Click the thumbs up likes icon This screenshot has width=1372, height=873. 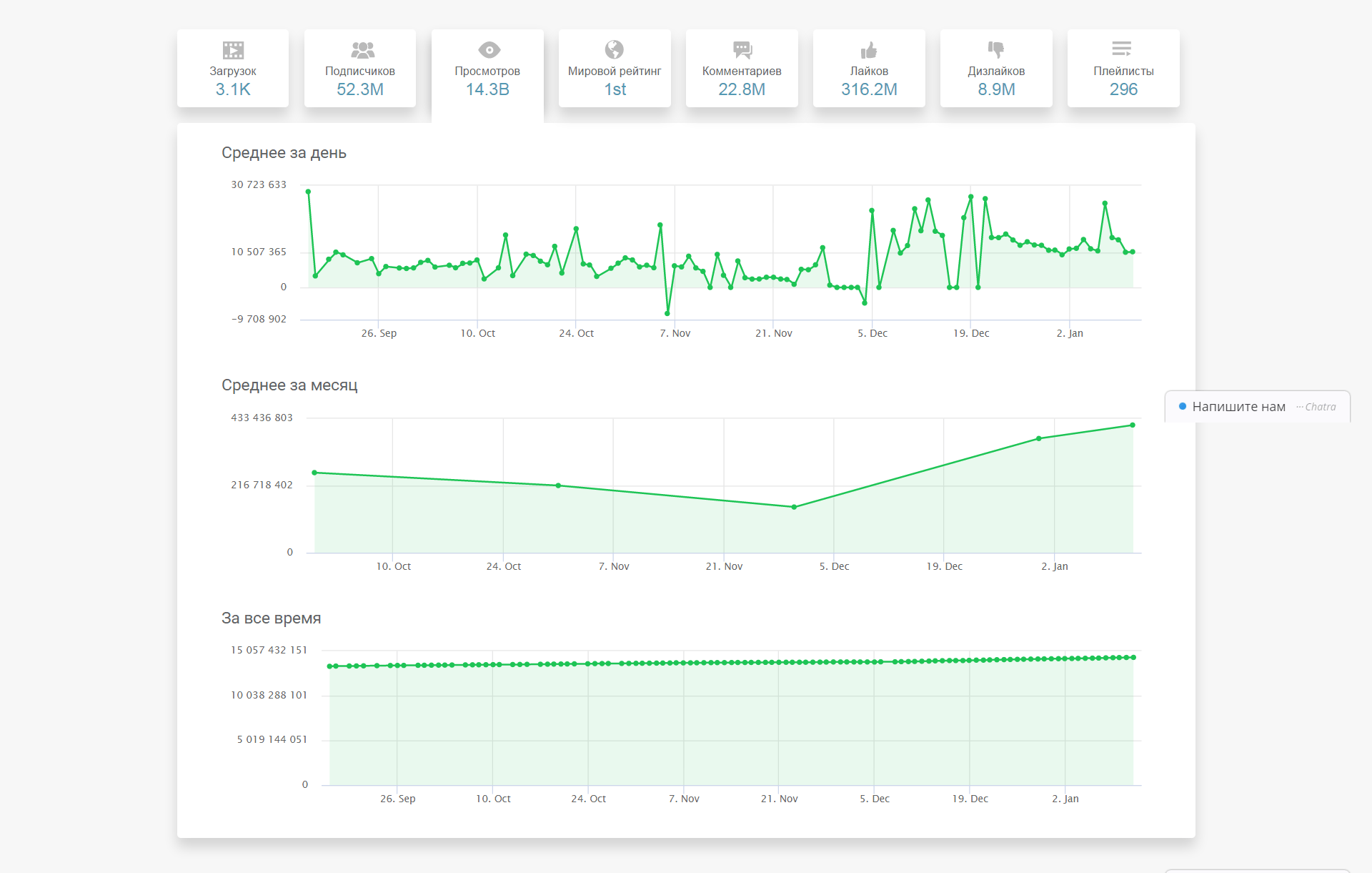coord(869,49)
